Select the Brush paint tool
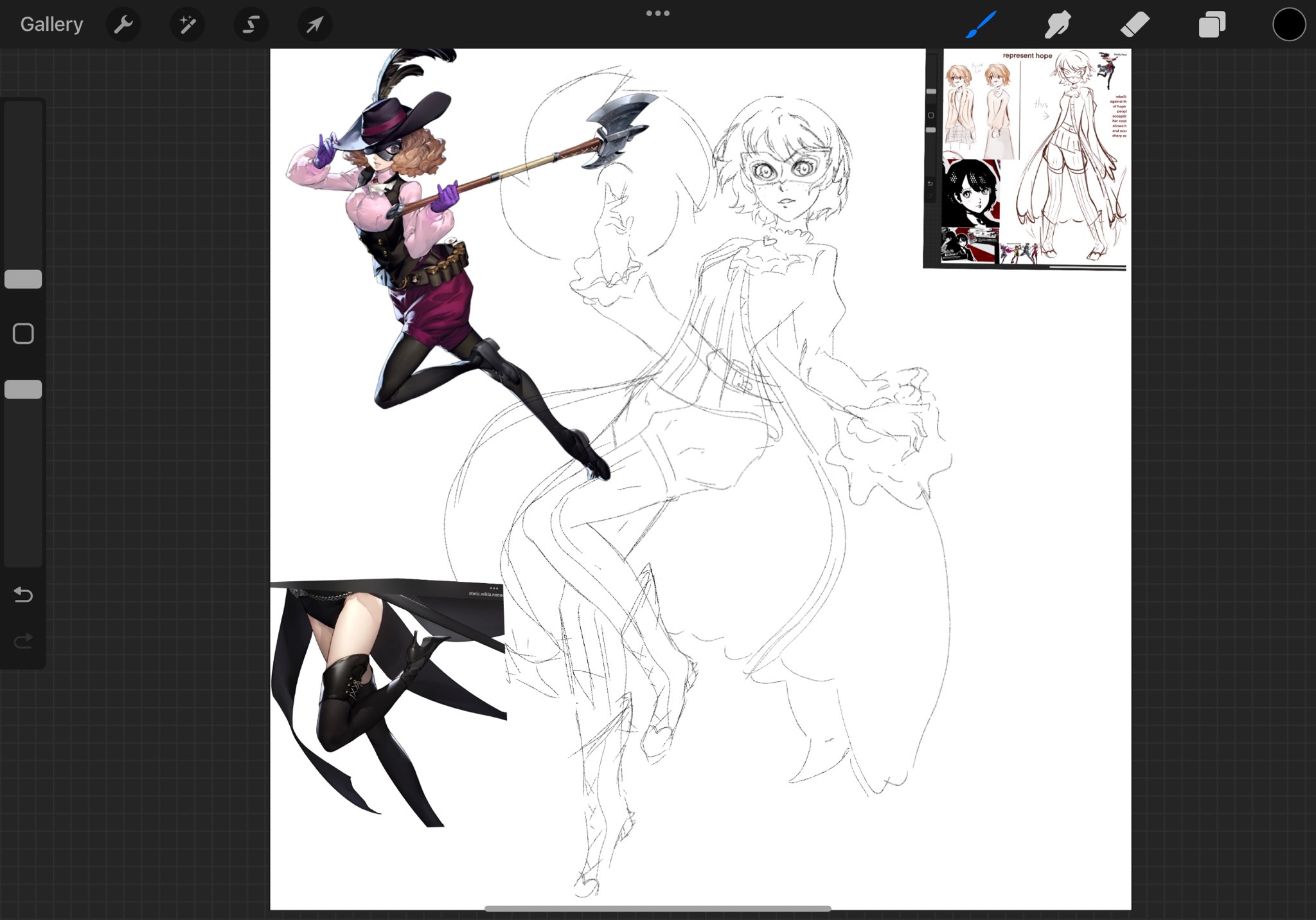Viewport: 1316px width, 920px height. (x=981, y=25)
